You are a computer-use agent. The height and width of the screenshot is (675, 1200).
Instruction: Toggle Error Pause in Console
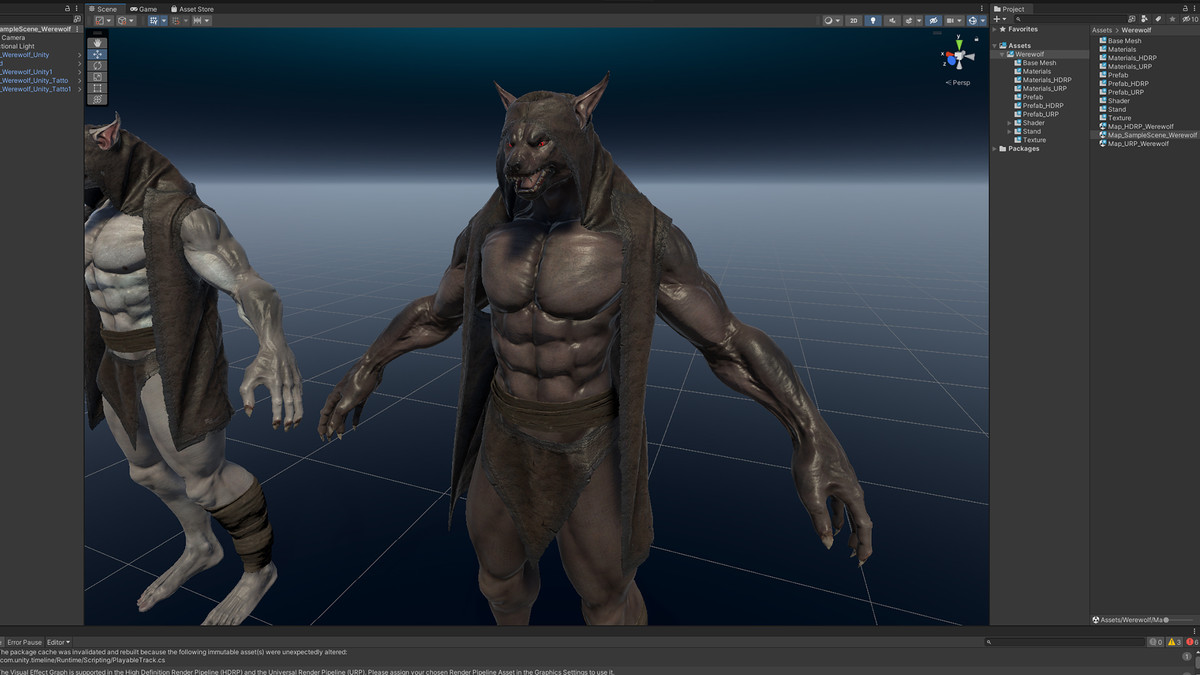23,642
